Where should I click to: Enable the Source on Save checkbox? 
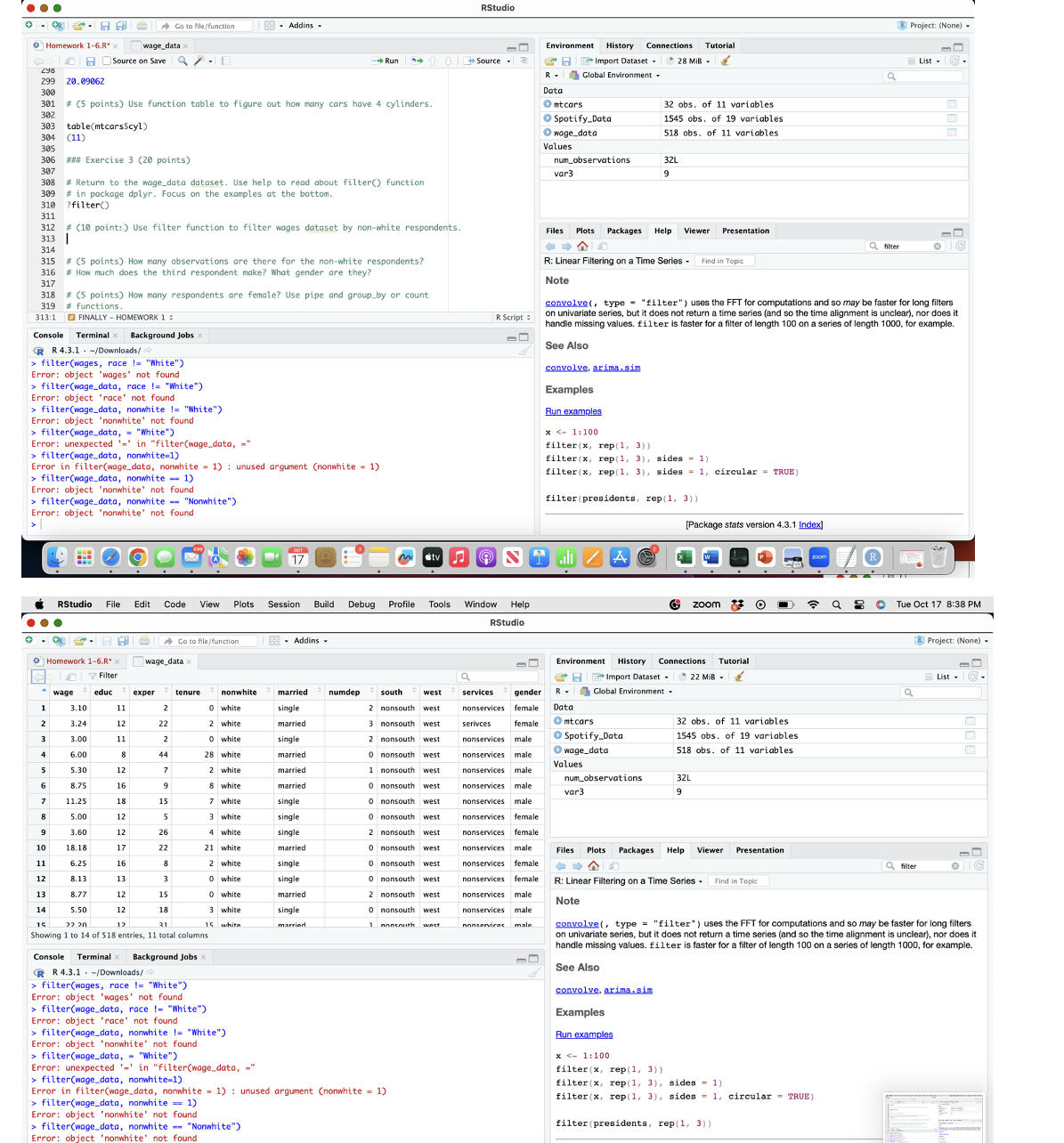[107, 61]
